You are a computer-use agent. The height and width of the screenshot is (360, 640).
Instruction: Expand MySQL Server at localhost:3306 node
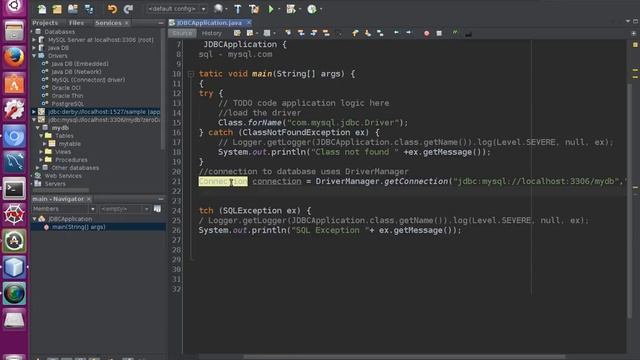pos(34,40)
